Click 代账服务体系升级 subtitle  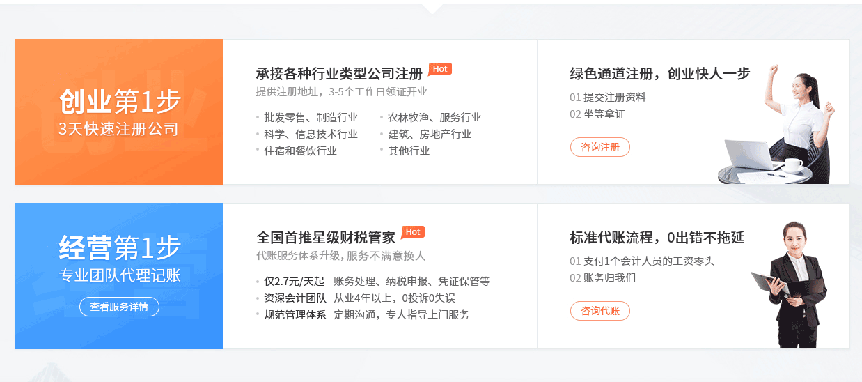click(x=341, y=256)
